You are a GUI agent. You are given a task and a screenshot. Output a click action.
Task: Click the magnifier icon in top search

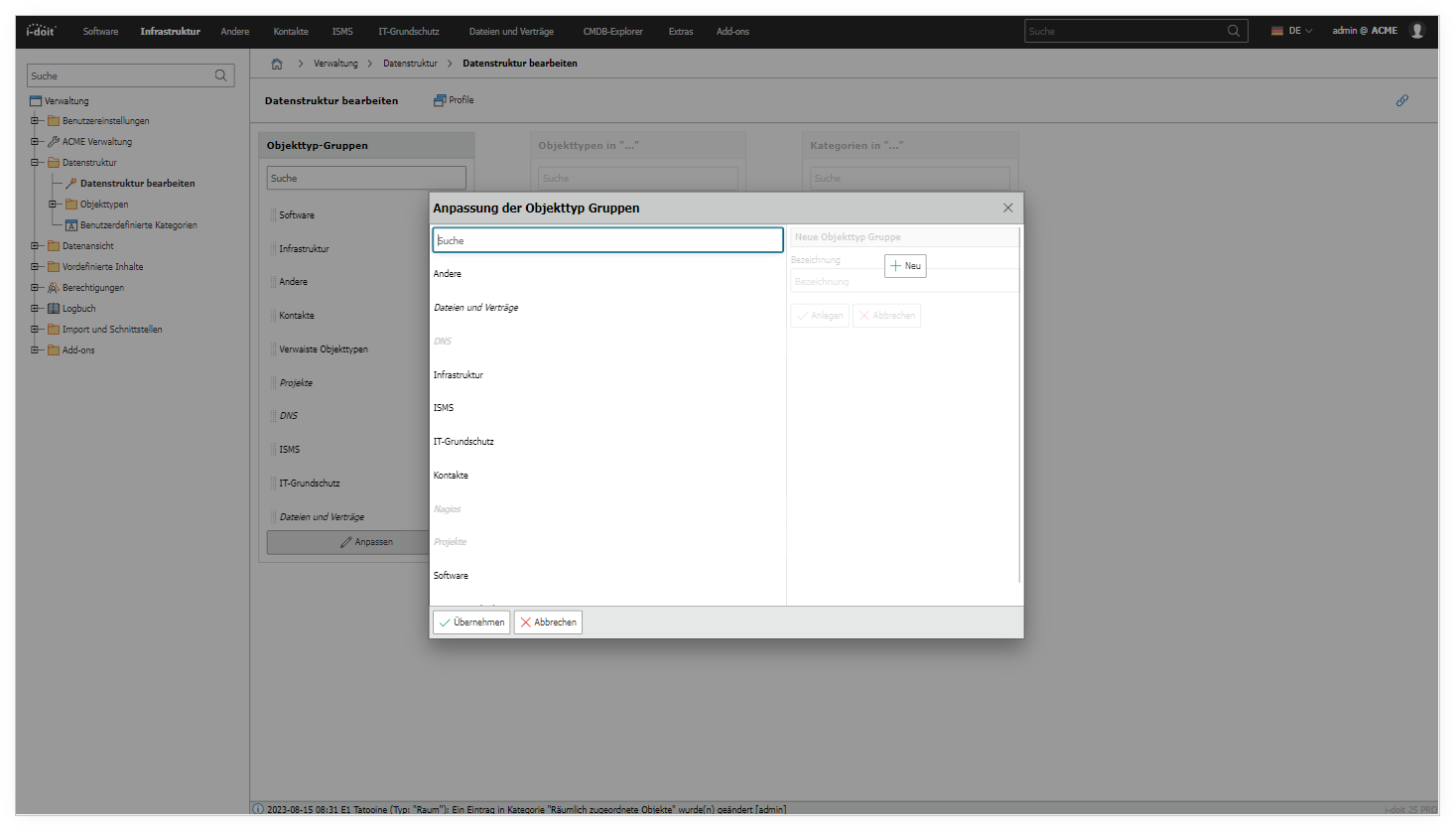click(1234, 31)
